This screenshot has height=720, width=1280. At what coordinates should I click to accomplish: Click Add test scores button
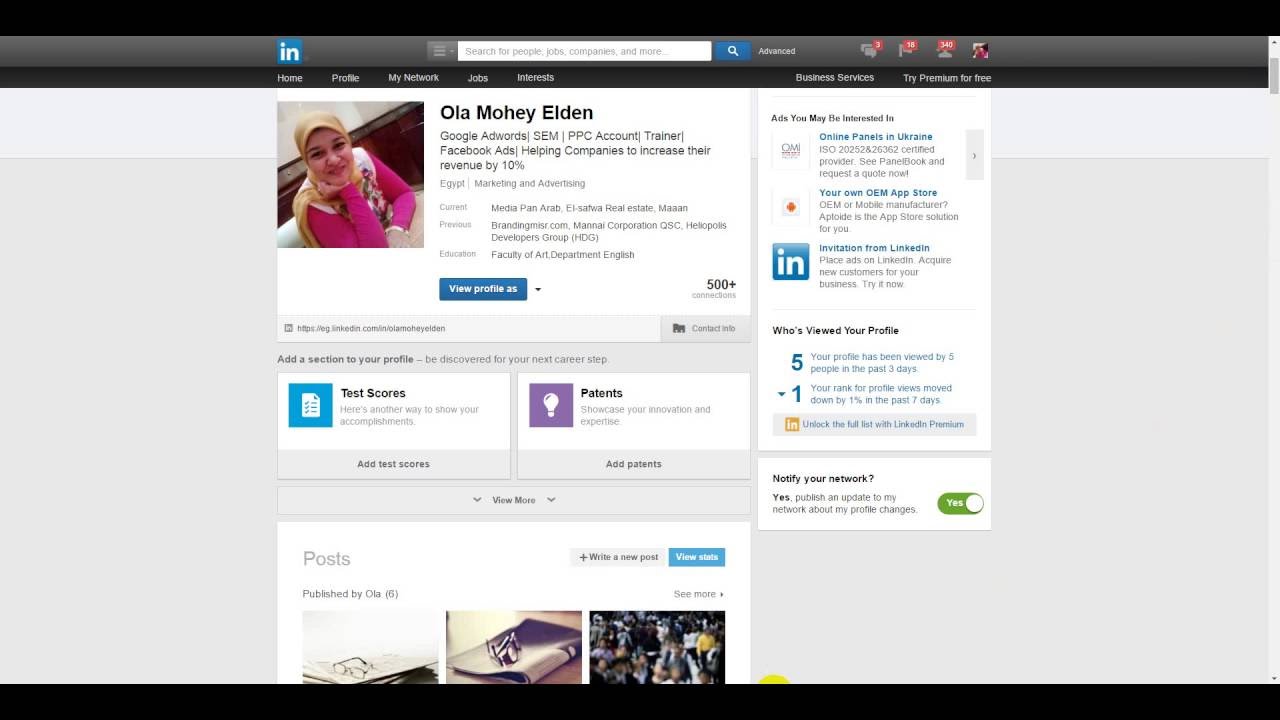point(393,464)
